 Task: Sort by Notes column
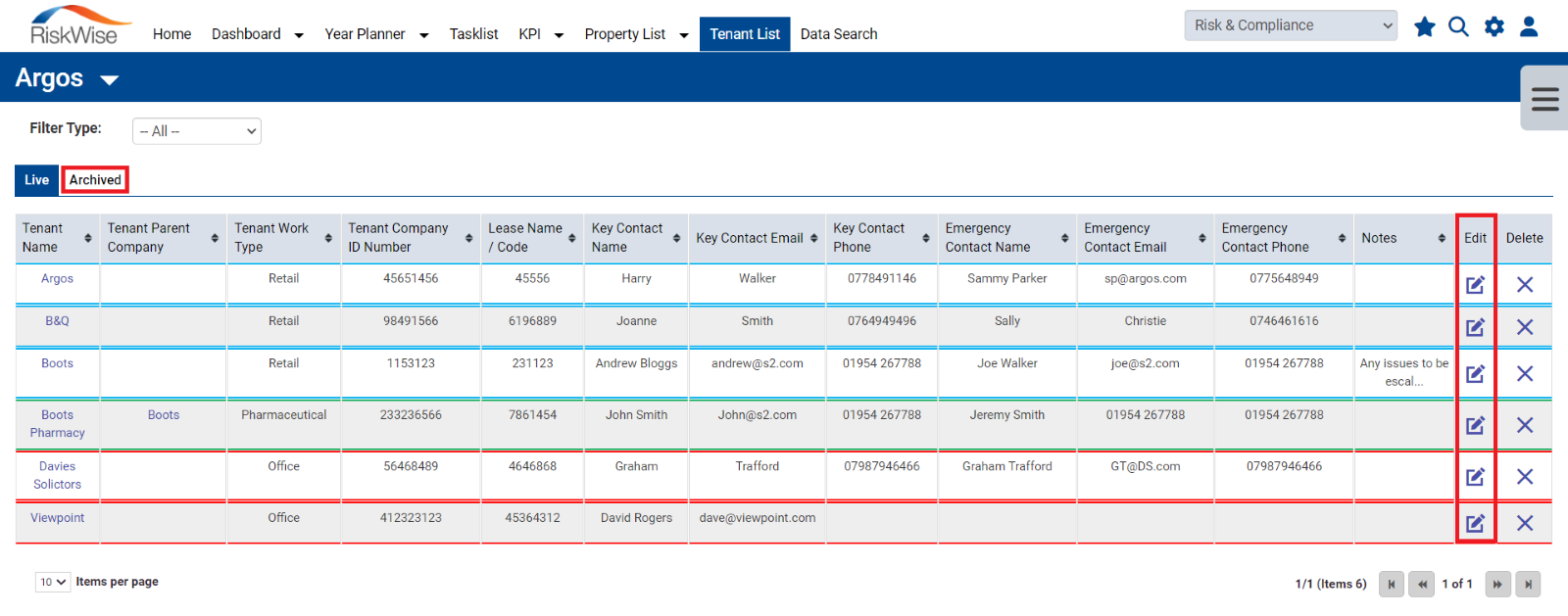1442,238
